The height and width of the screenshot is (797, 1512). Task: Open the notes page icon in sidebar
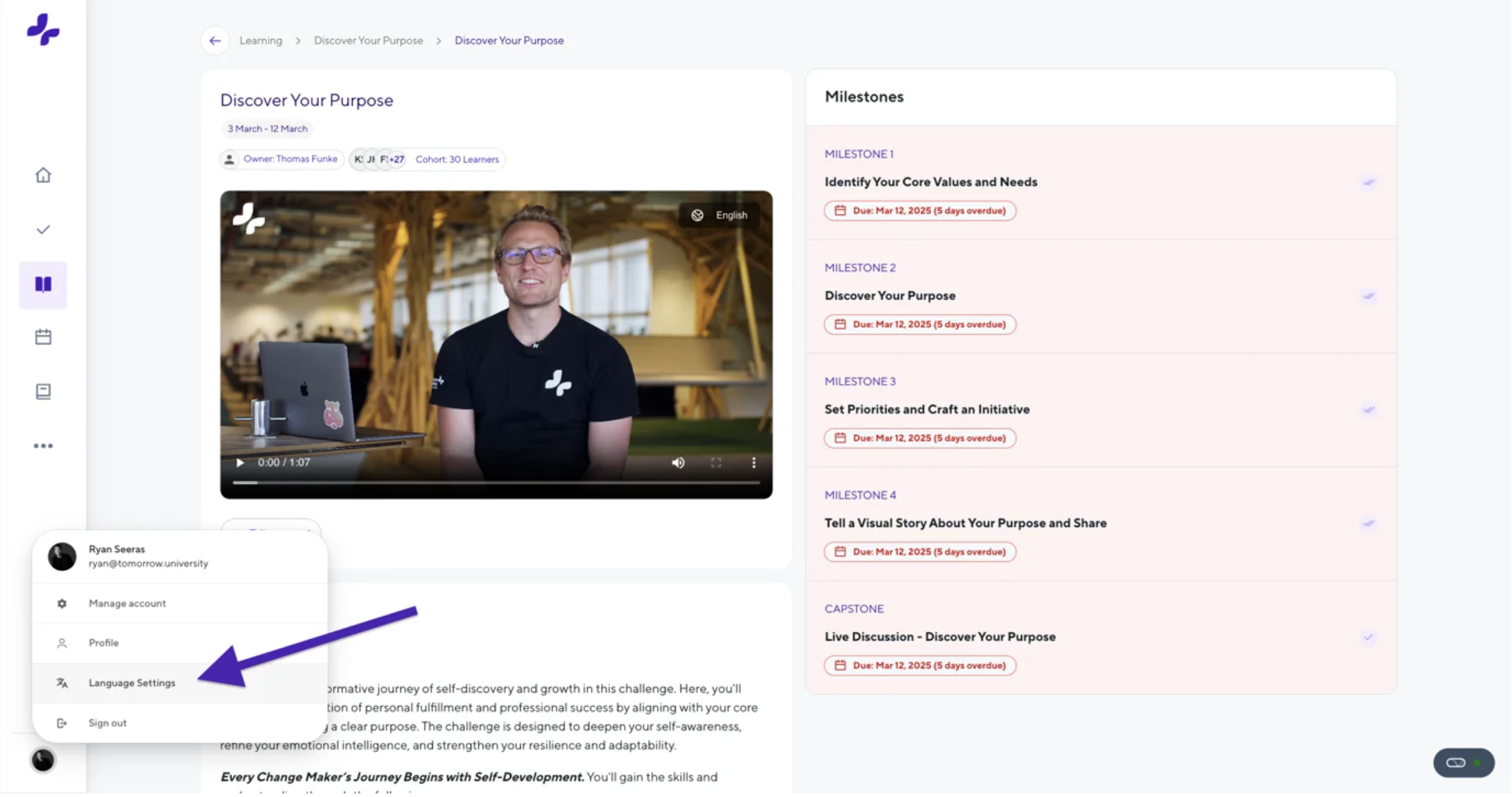tap(43, 392)
